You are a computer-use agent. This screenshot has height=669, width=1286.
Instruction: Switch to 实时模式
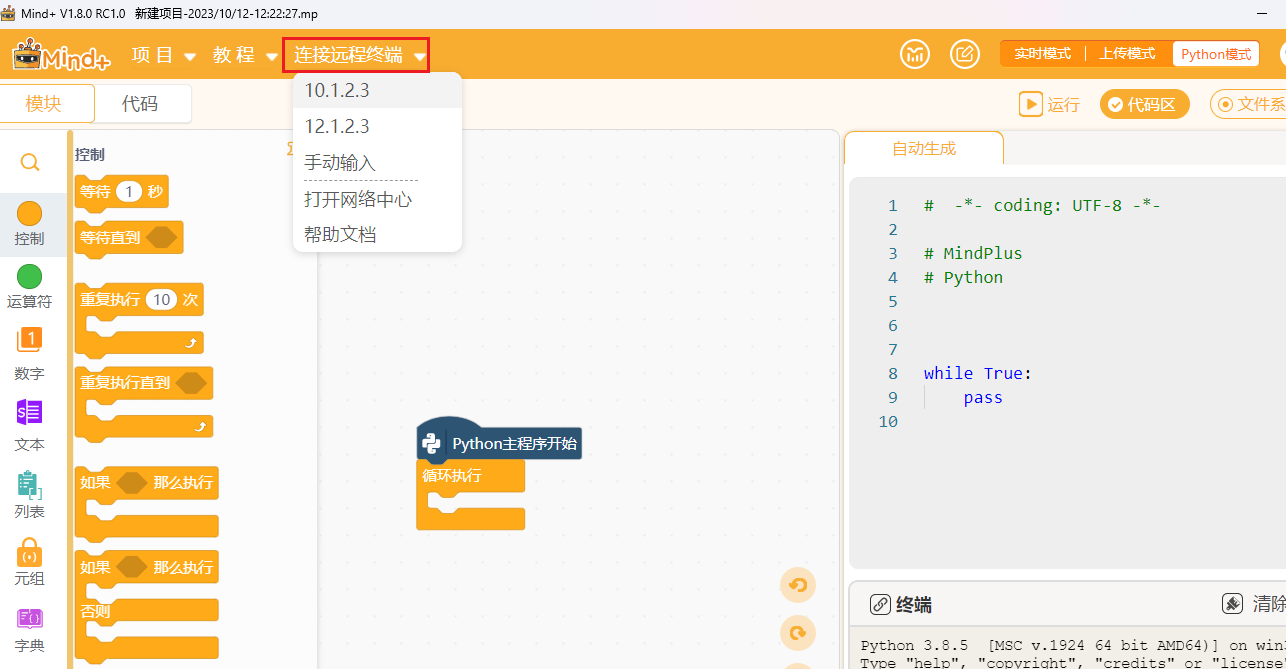pyautogui.click(x=1042, y=54)
